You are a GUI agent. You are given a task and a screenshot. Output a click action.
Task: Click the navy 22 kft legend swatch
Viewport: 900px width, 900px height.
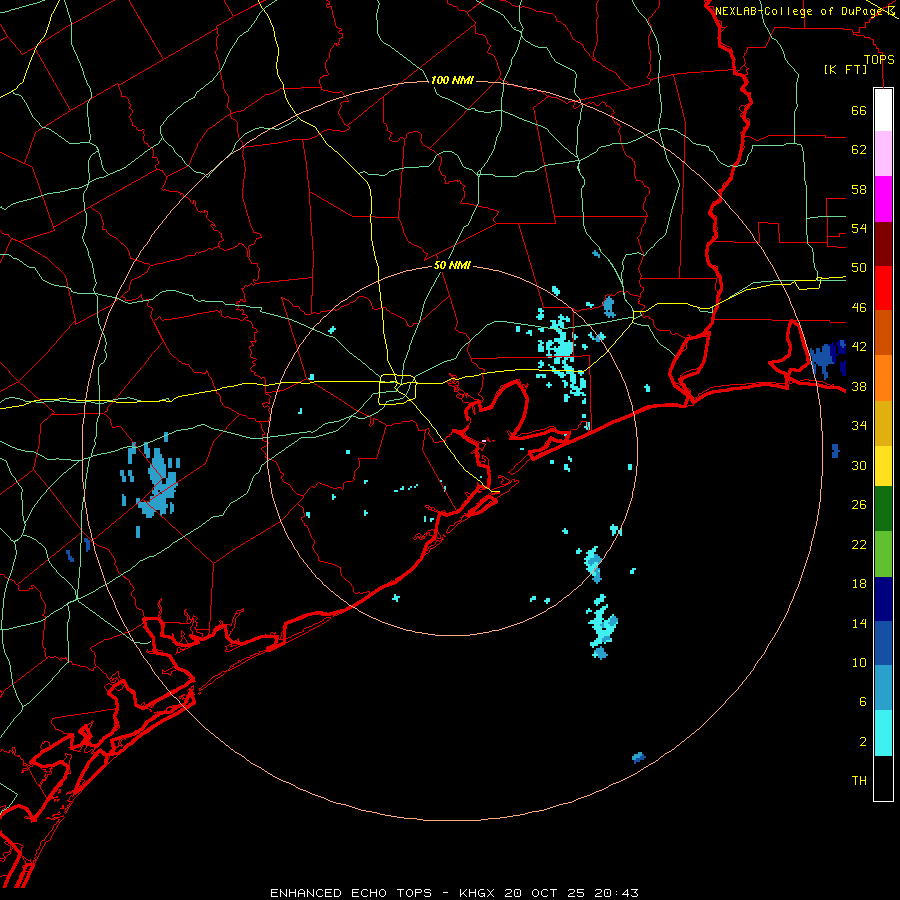click(883, 599)
